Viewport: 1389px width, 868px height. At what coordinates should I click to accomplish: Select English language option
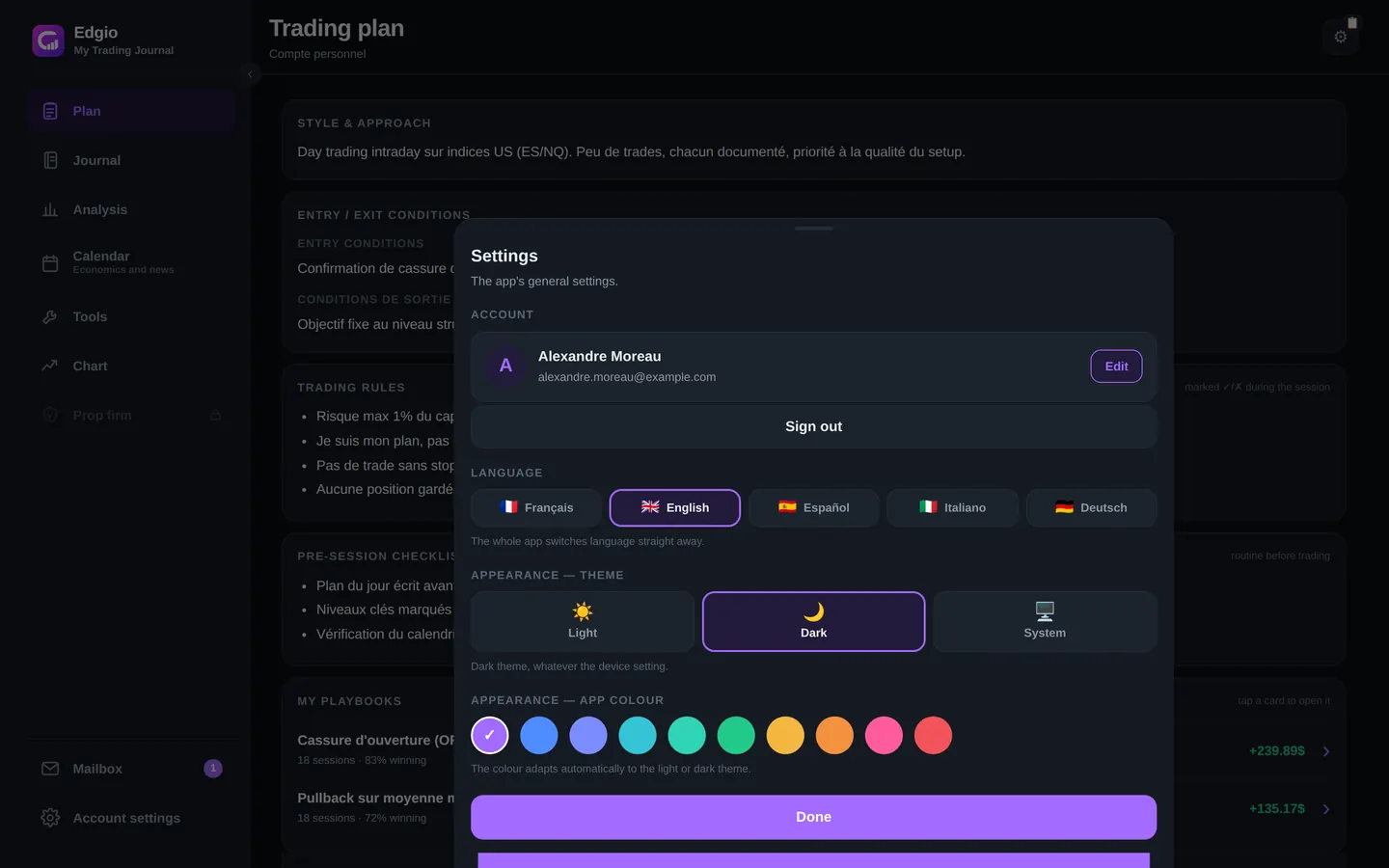click(675, 507)
